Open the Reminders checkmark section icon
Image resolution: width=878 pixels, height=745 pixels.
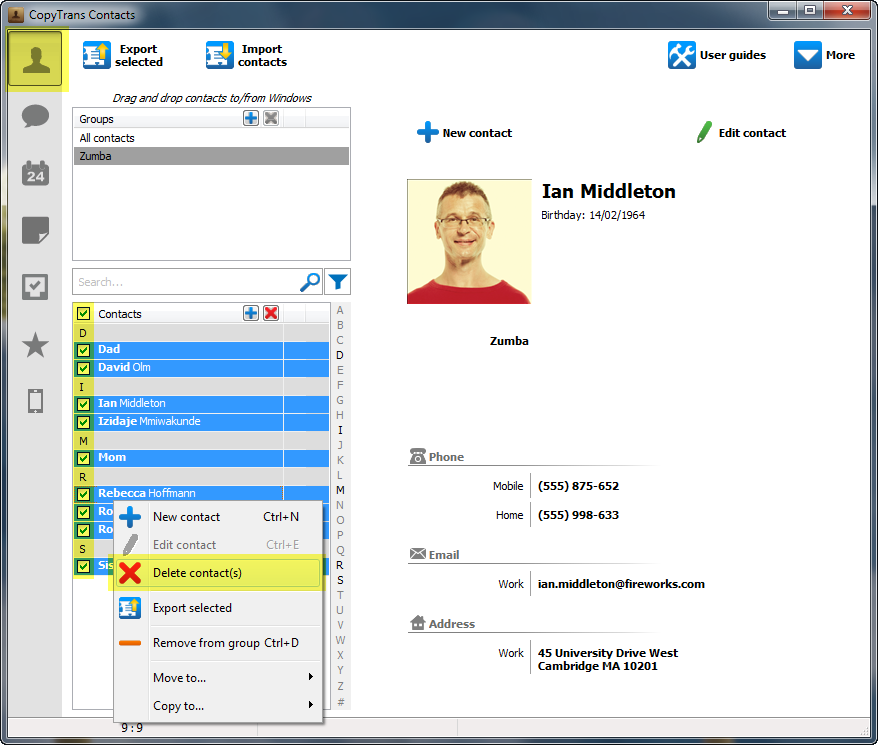coord(35,287)
